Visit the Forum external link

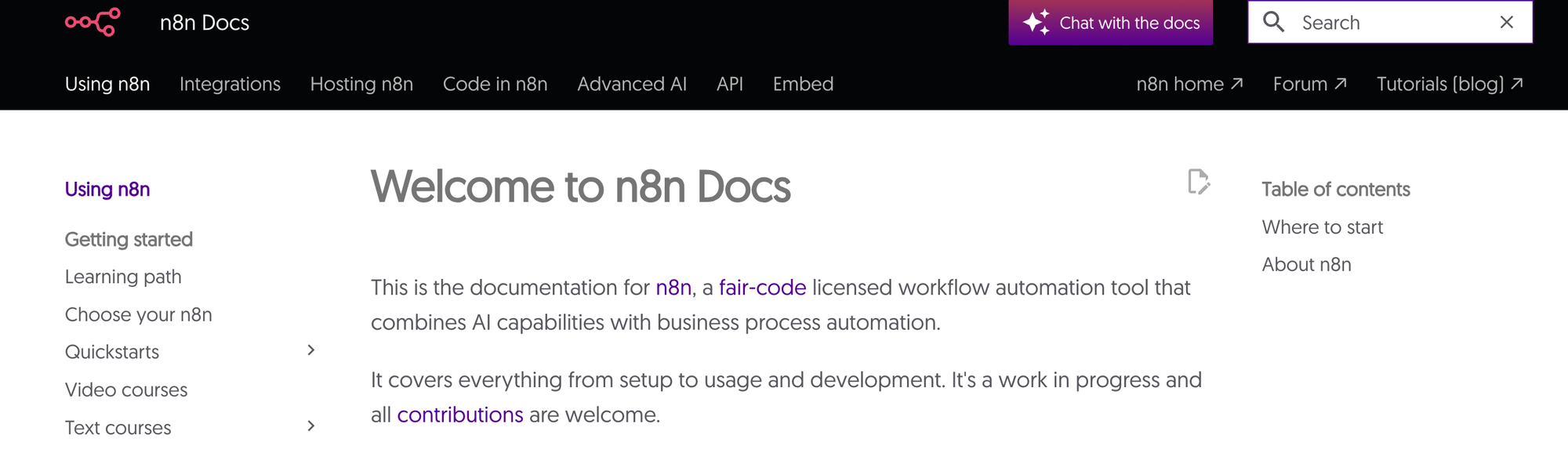point(1309,84)
